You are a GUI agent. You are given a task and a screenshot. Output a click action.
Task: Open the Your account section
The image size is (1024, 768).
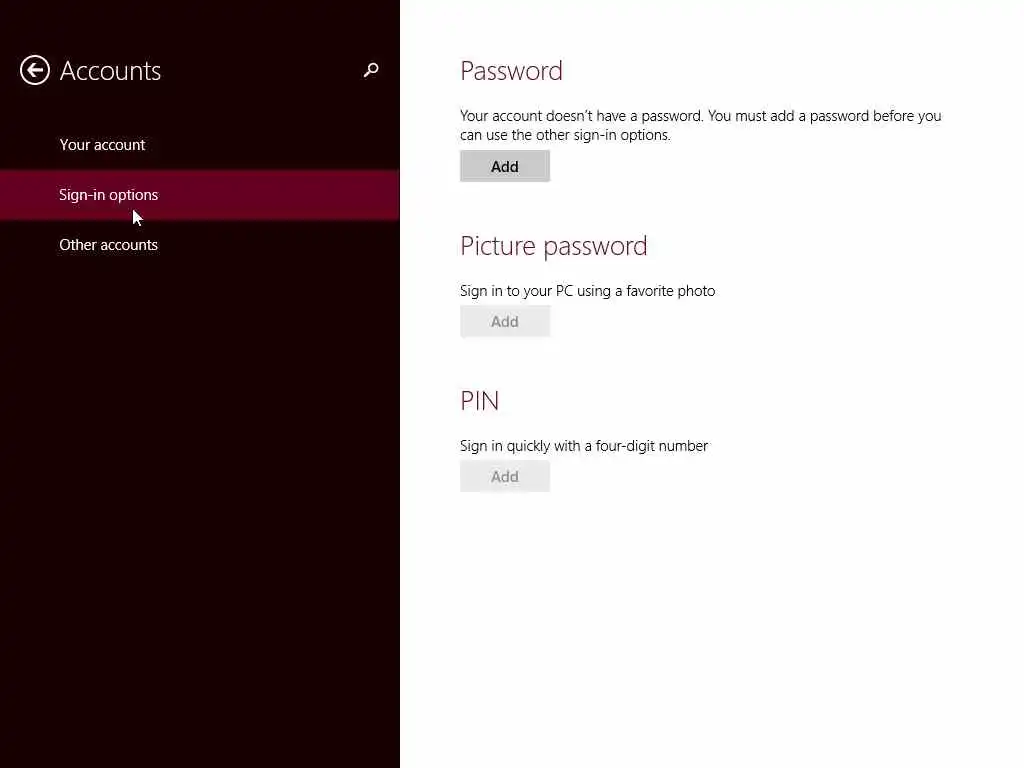[102, 145]
